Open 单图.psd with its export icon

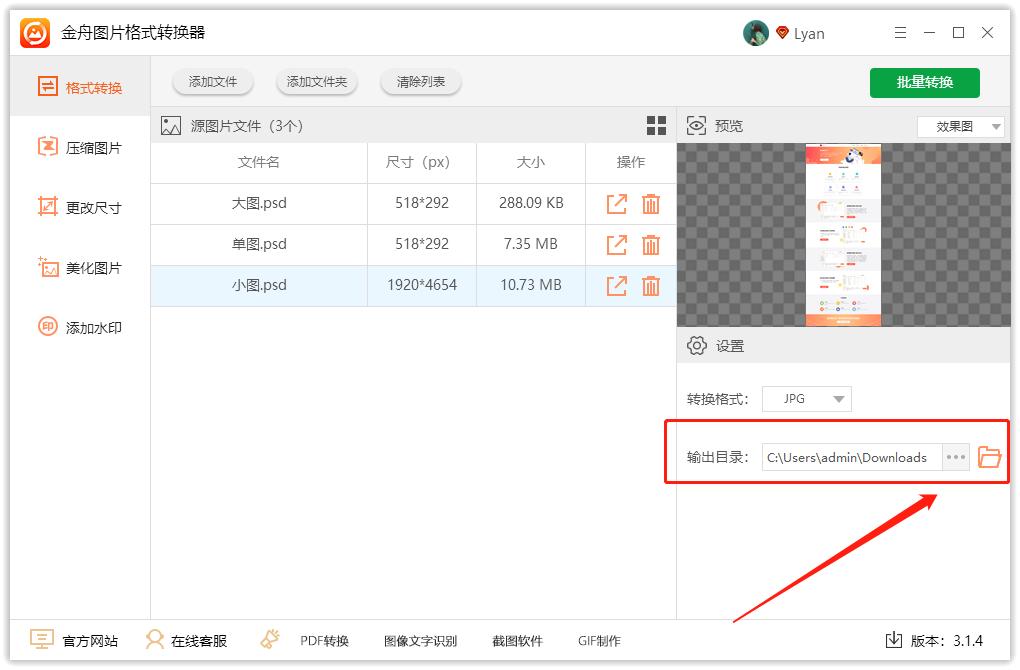click(615, 244)
